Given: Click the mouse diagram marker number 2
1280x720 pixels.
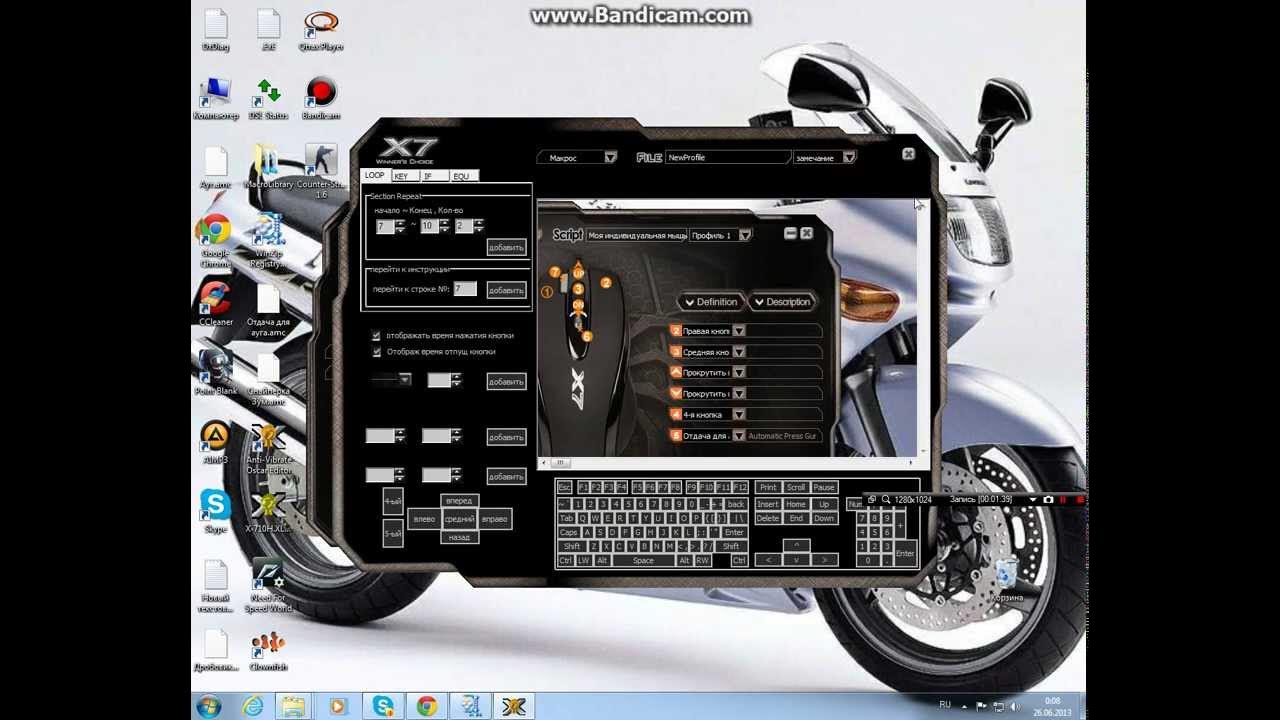Looking at the screenshot, I should point(606,283).
